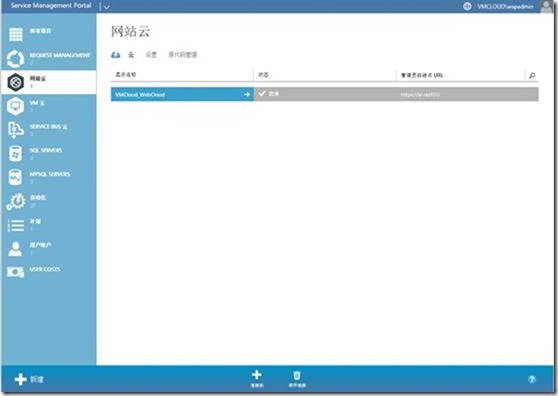Click the MYSQL SERVERS label text
Image resolution: width=558 pixels, height=396 pixels.
pos(50,174)
